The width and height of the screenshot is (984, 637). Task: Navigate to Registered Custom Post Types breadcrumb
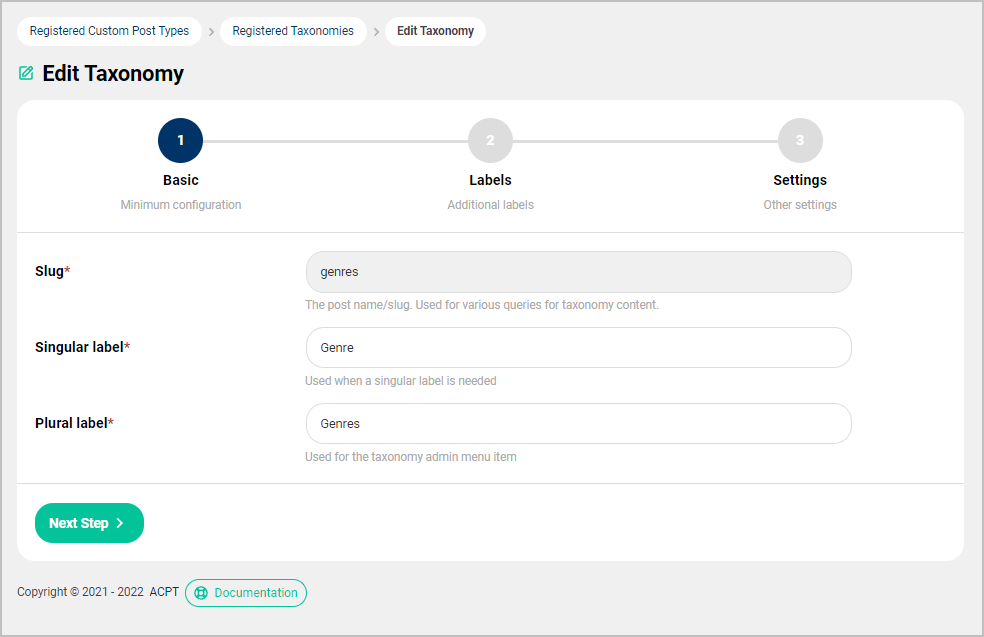[109, 31]
